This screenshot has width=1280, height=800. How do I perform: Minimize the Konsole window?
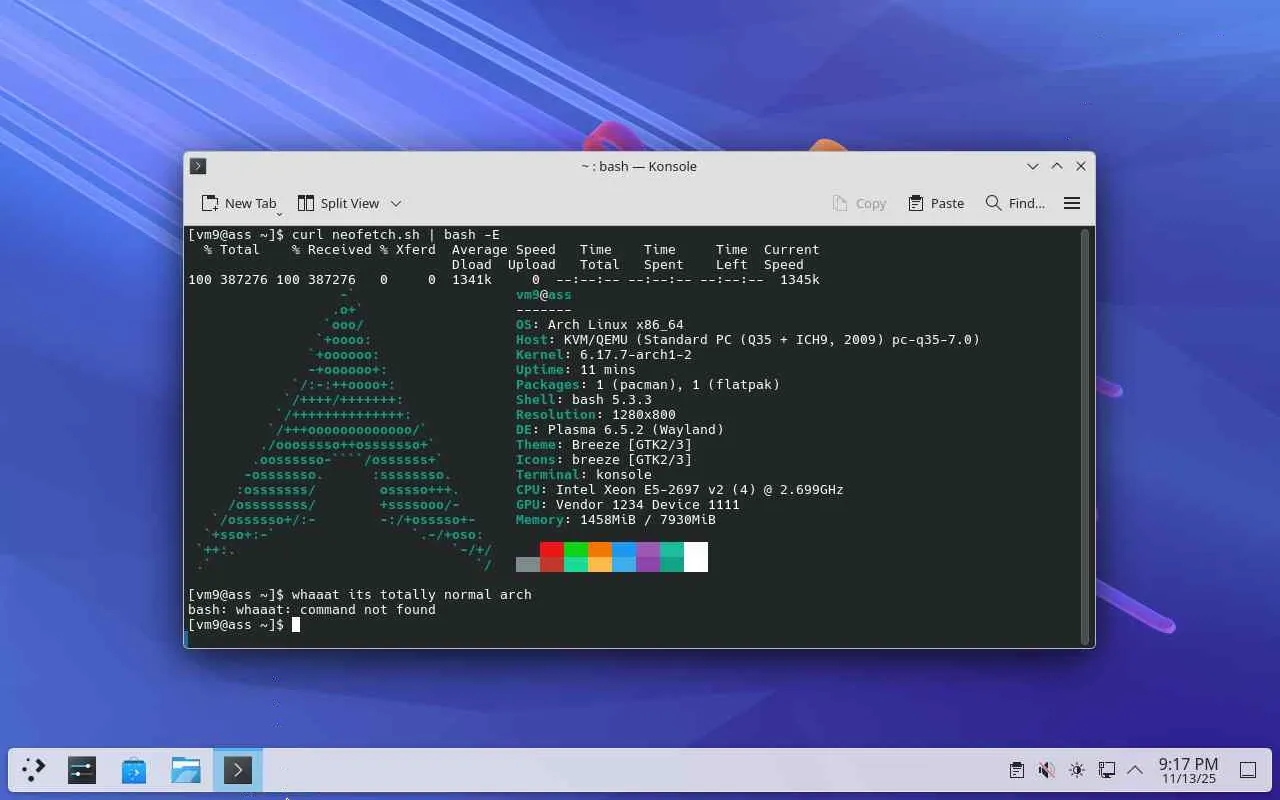(x=1033, y=166)
